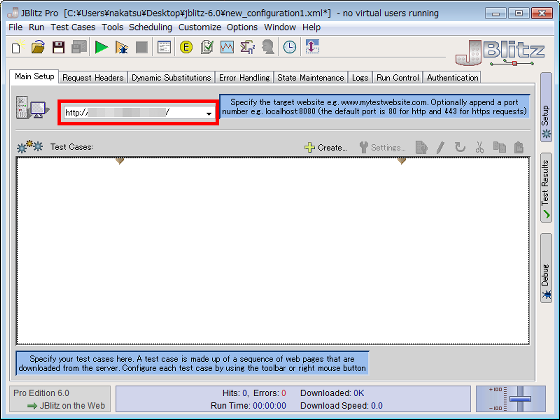The width and height of the screenshot is (560, 420).
Task: Click the grayed scissors cut icon
Action: [480, 147]
